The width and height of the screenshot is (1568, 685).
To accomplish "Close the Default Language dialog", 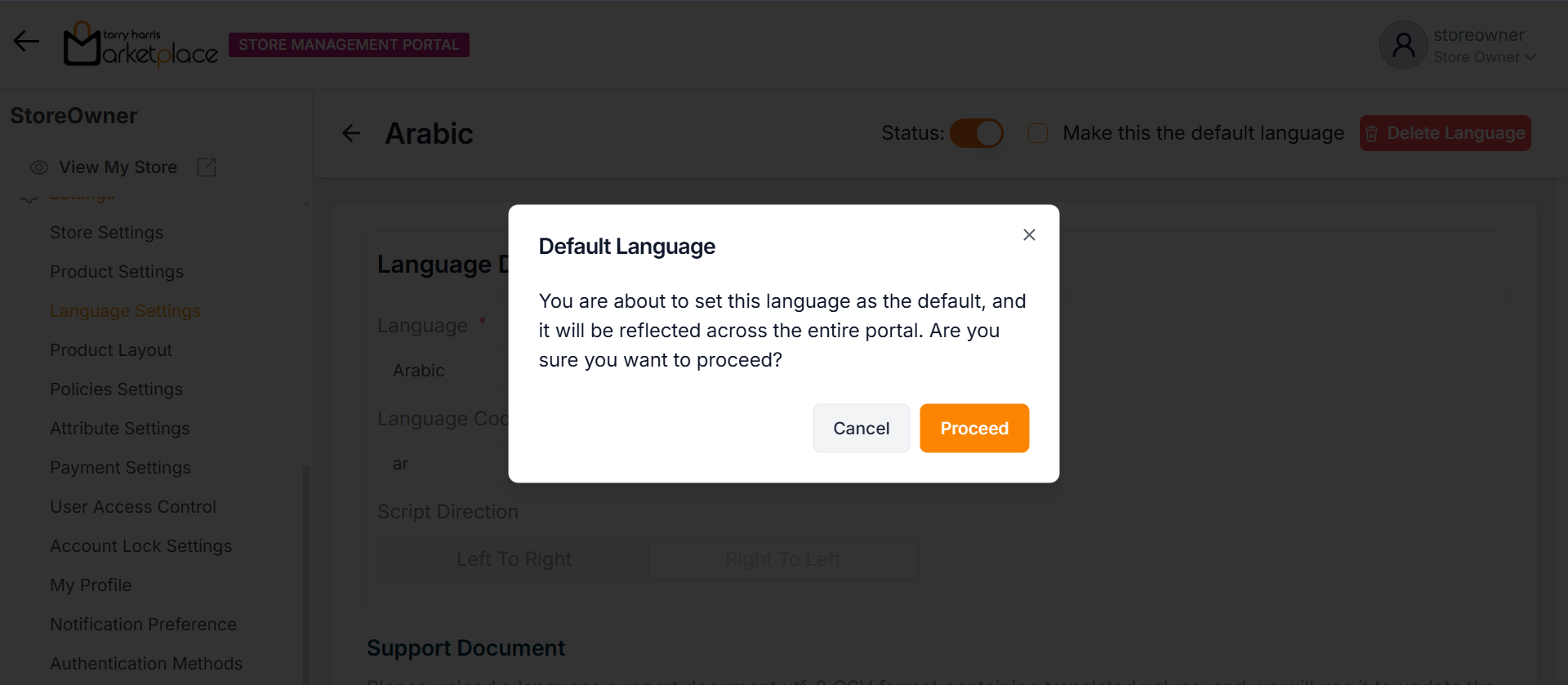I will click(x=1029, y=235).
